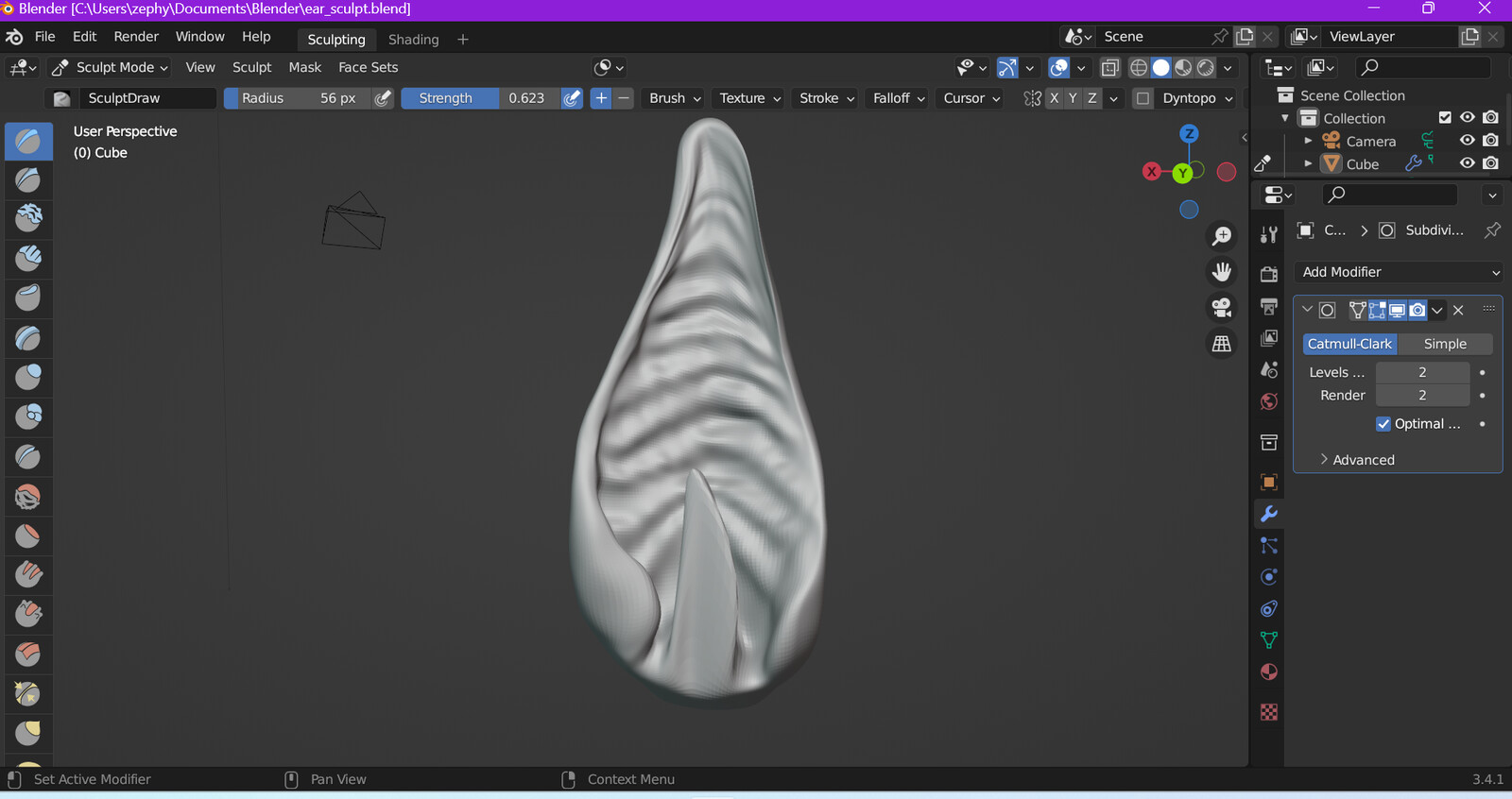1512x799 pixels.
Task: Set brush direction to Subtract (minus)
Action: (624, 98)
